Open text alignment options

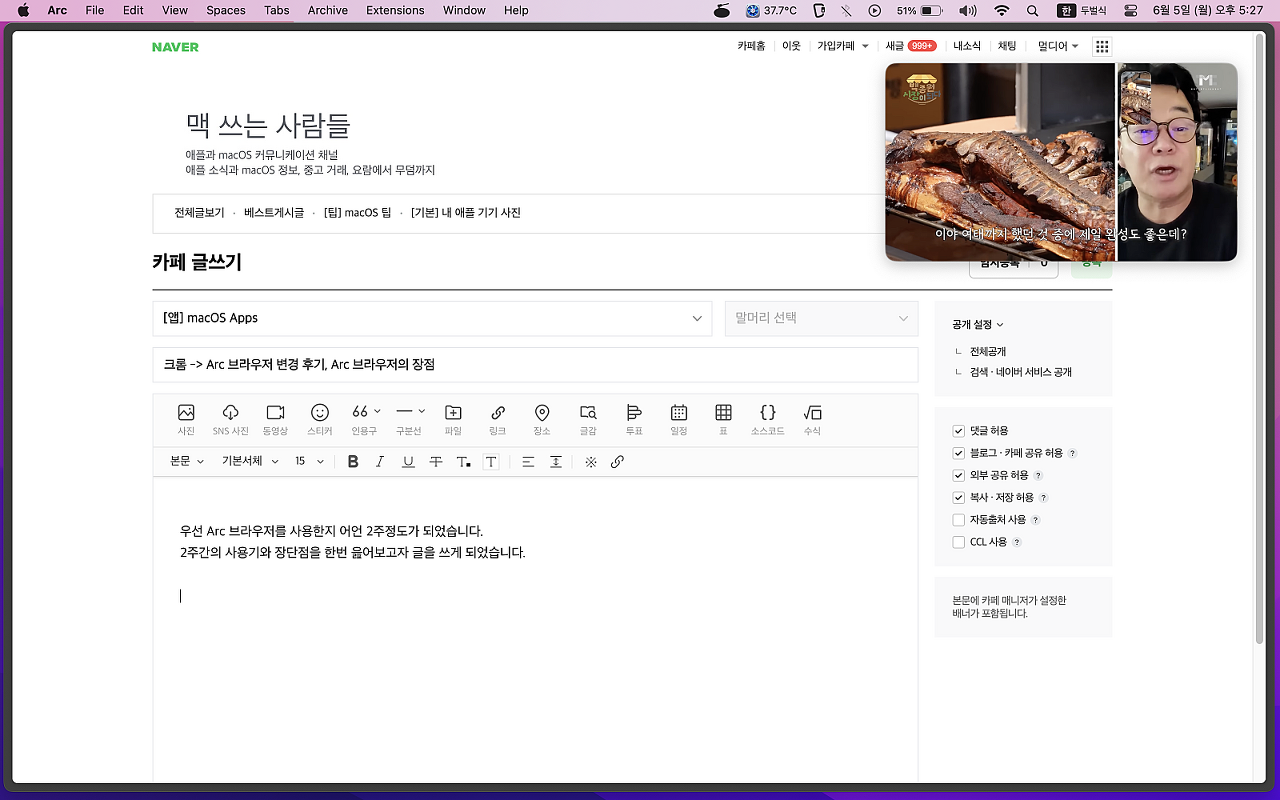point(528,461)
